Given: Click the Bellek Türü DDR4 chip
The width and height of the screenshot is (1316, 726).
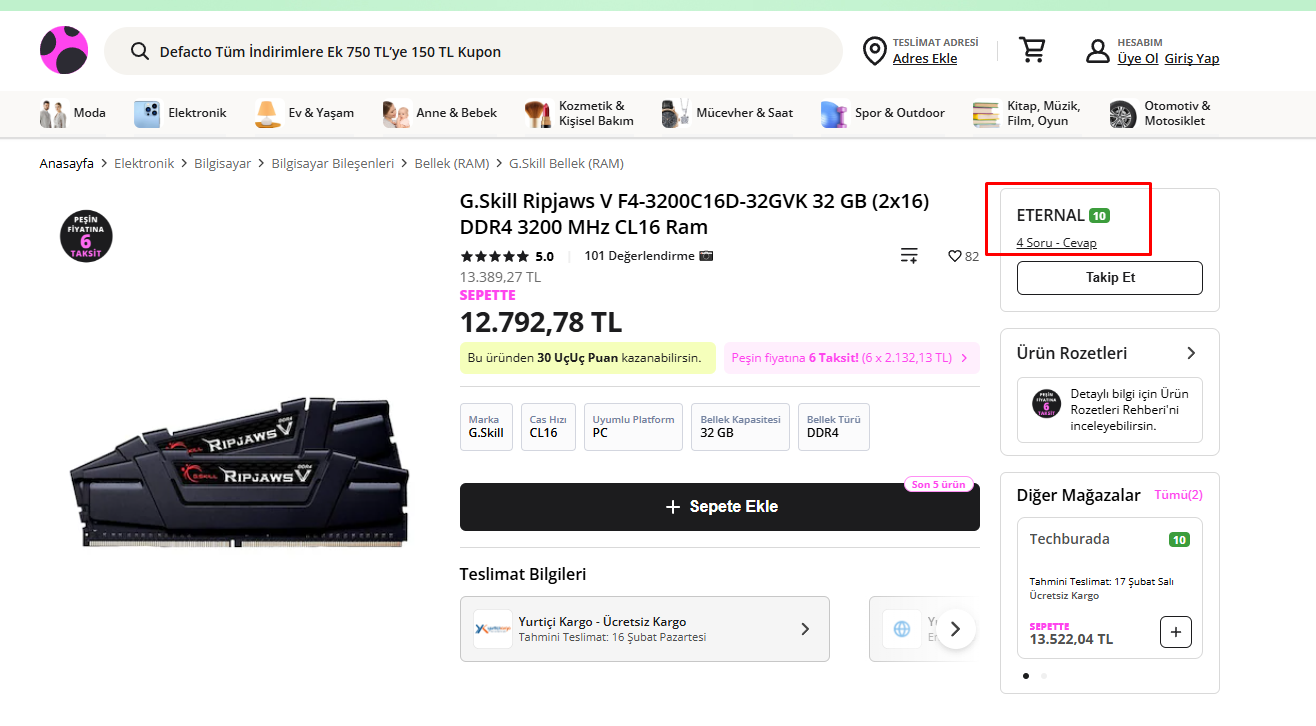Looking at the screenshot, I should tap(834, 427).
